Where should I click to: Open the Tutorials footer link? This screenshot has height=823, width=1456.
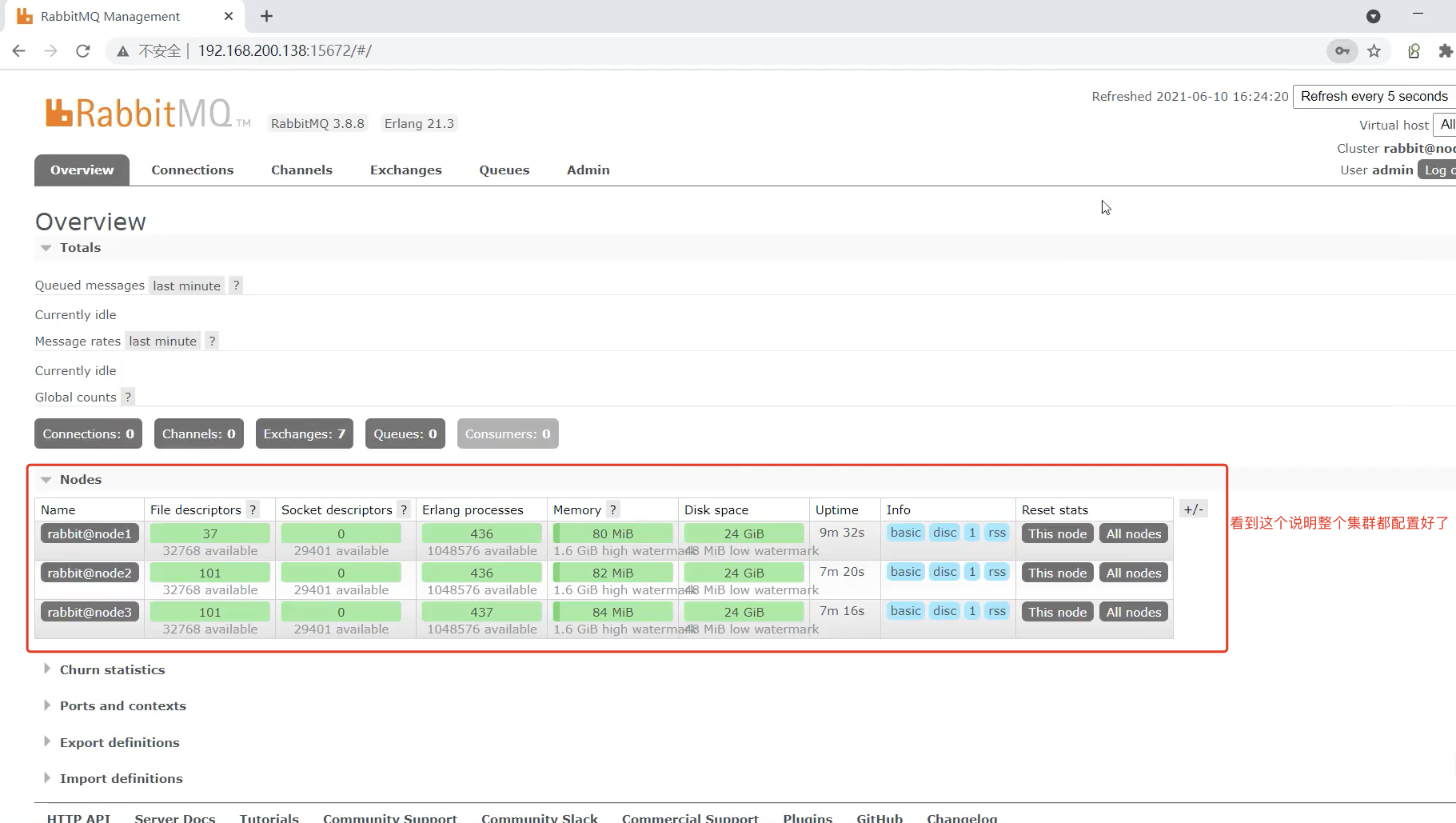[x=269, y=817]
